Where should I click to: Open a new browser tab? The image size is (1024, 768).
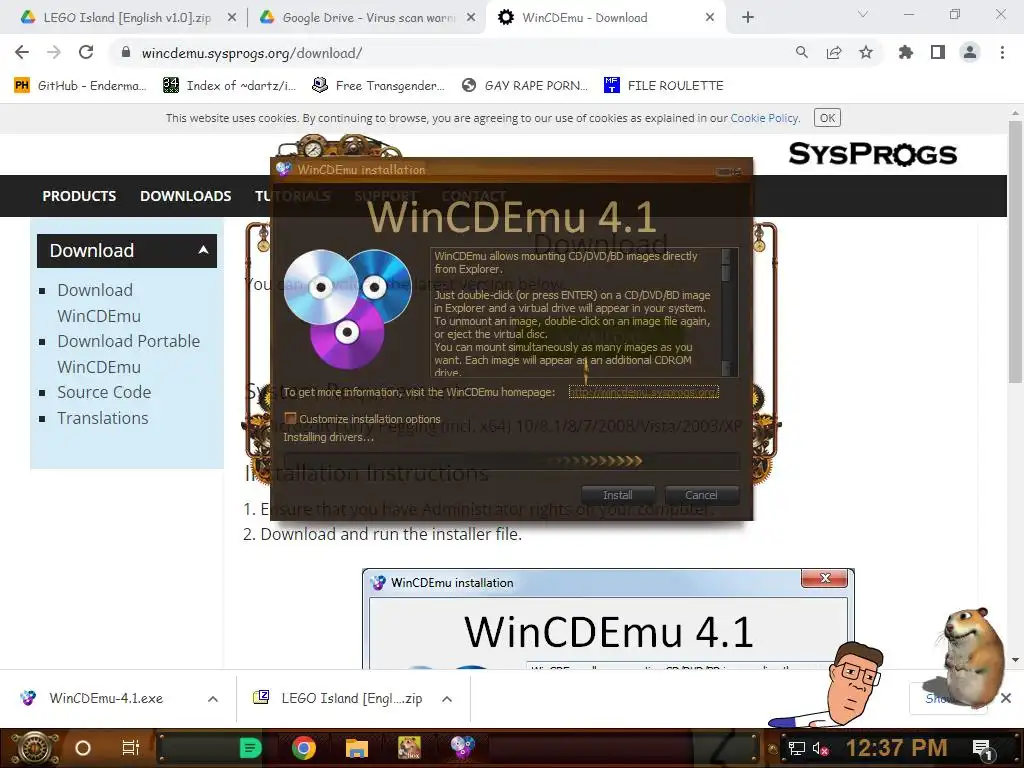[748, 18]
